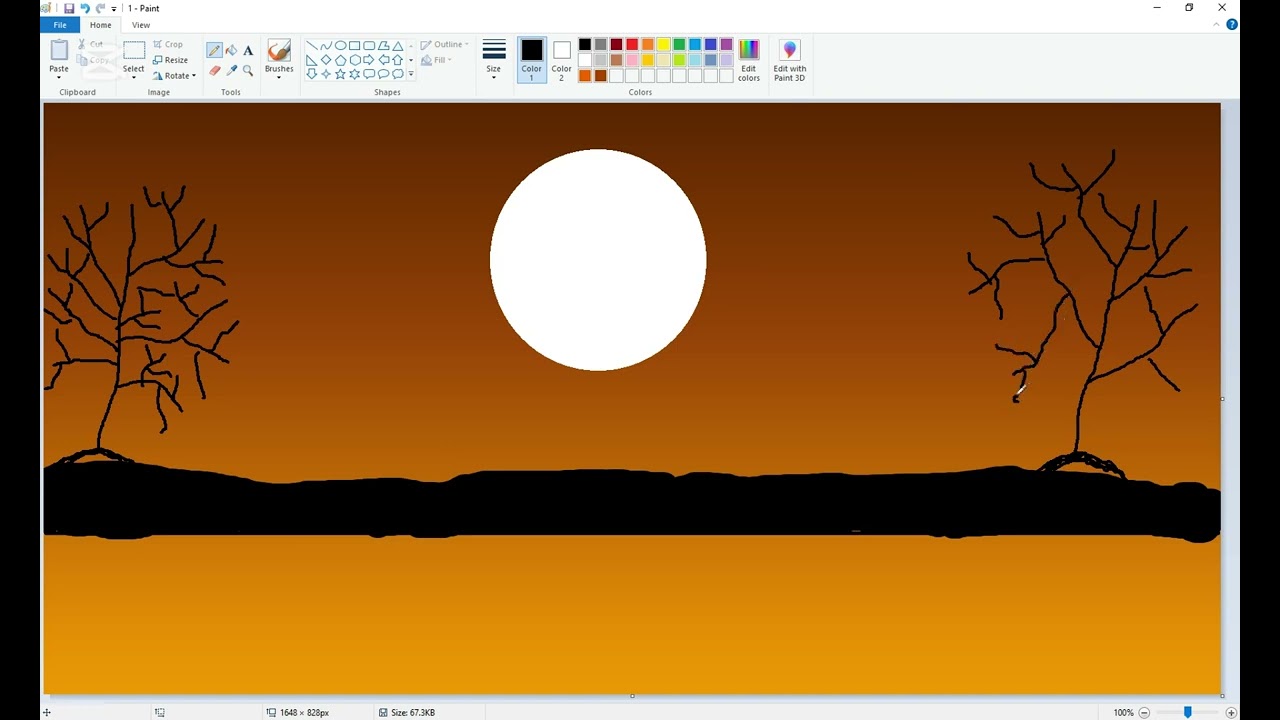Click the Edit with Paint 3D button
Screen dimensions: 1280x720
(789, 60)
